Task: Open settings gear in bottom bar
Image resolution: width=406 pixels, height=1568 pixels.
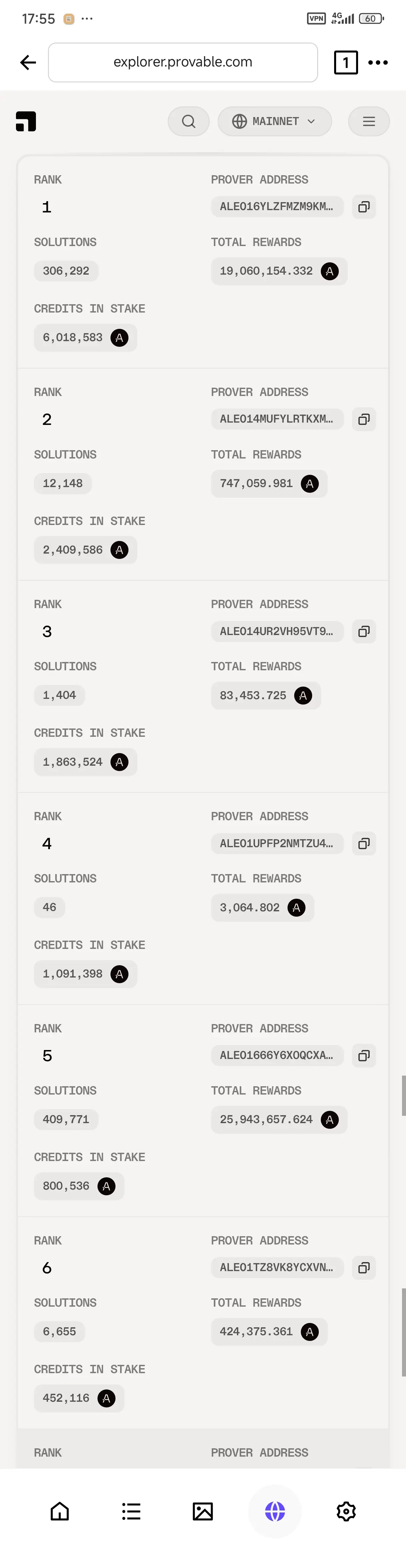Action: tap(346, 1511)
